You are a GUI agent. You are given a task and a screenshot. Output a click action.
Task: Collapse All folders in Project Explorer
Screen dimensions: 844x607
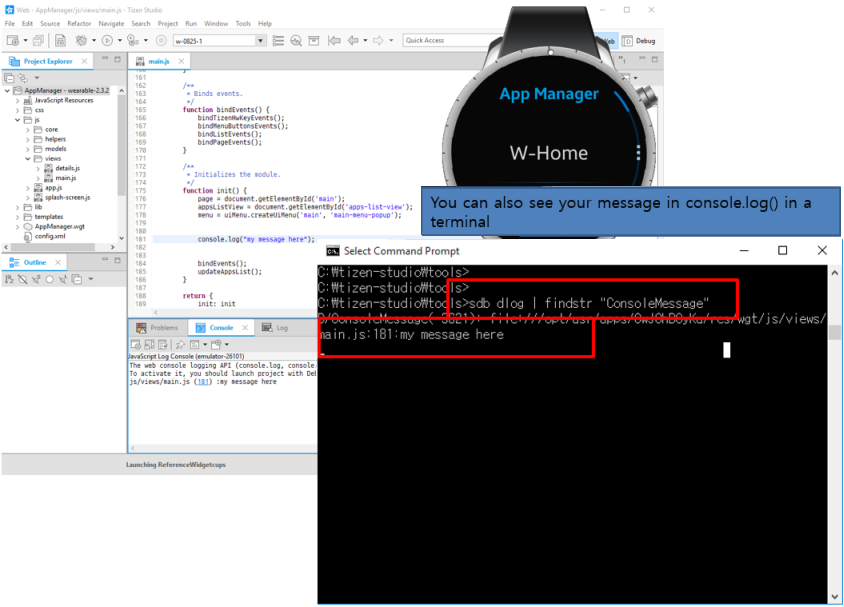point(10,79)
